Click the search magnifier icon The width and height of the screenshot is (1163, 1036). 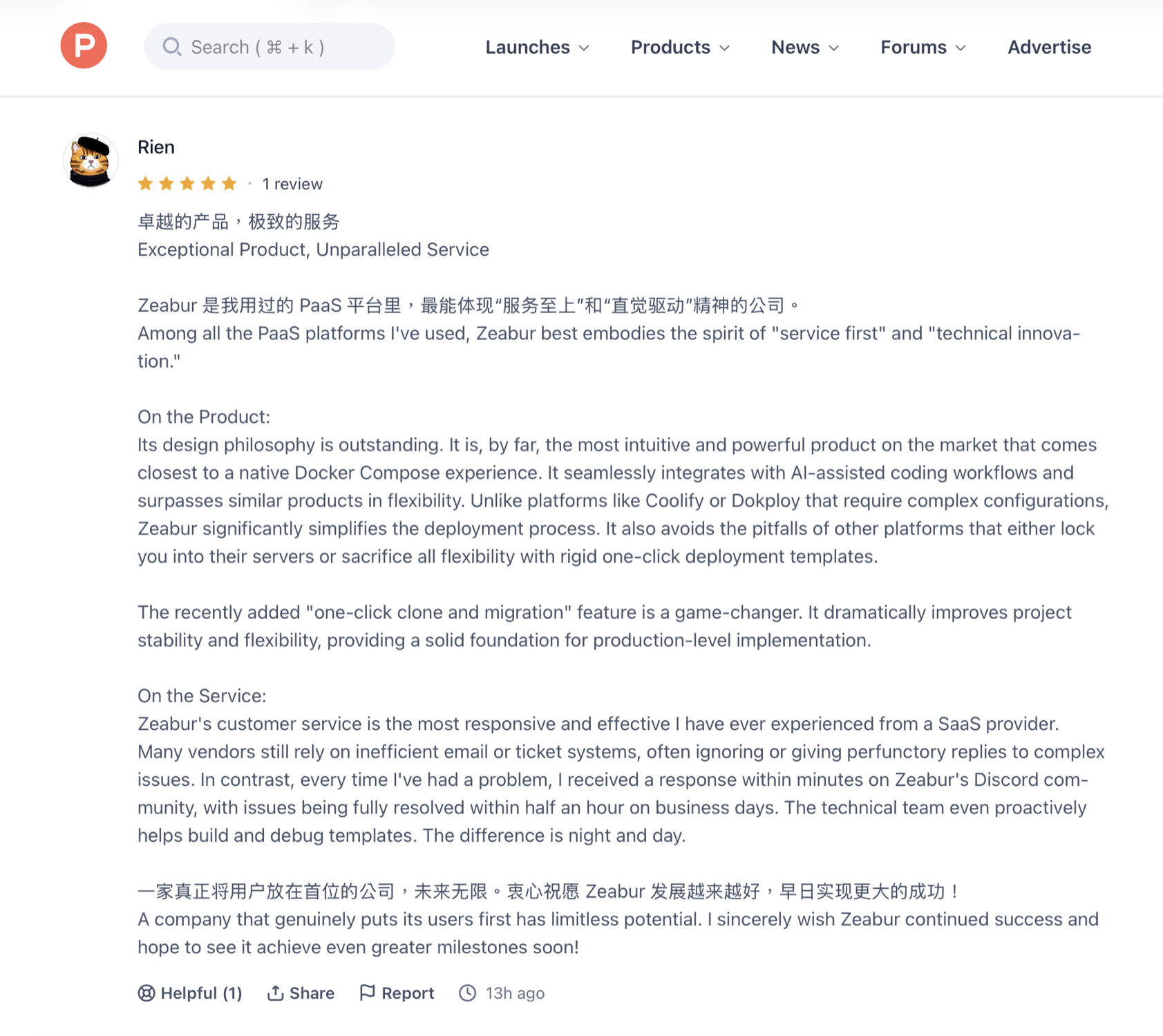tap(171, 47)
